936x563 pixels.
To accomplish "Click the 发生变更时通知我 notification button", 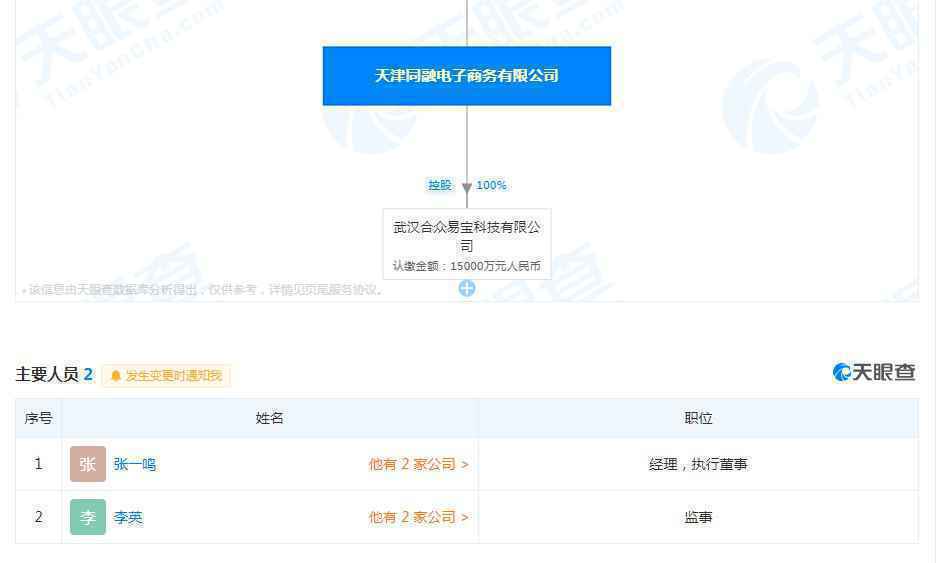I will (x=167, y=376).
